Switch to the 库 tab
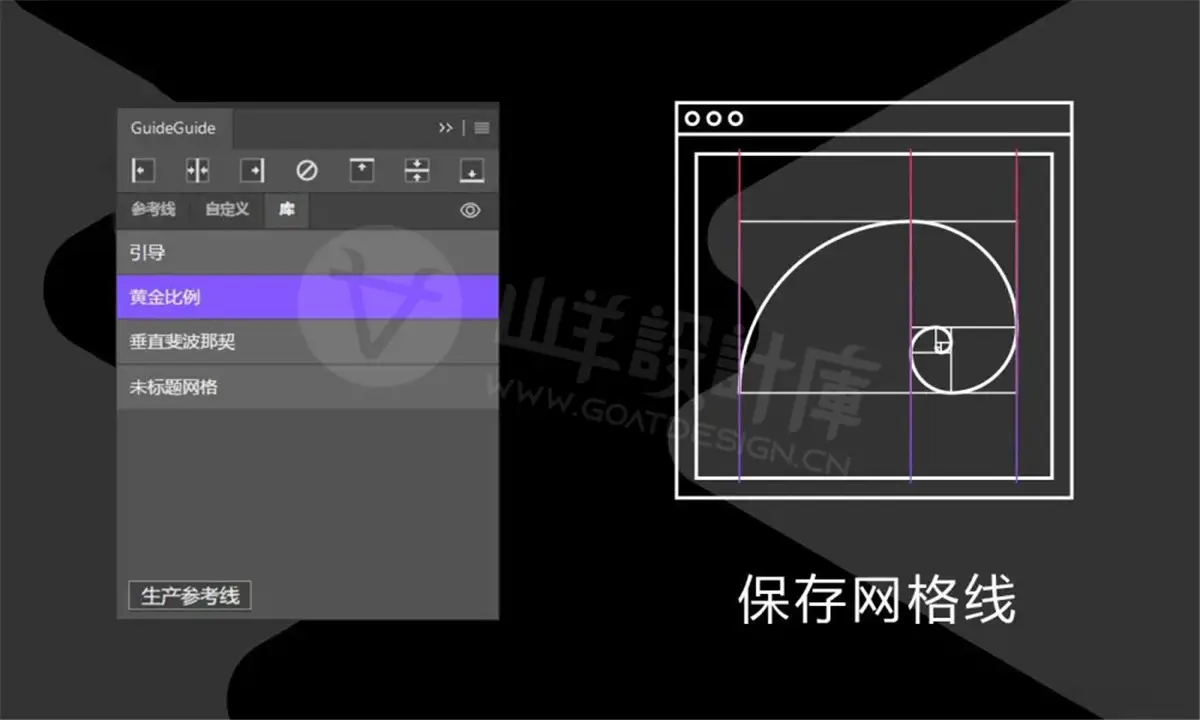The image size is (1200, 720). (x=287, y=210)
